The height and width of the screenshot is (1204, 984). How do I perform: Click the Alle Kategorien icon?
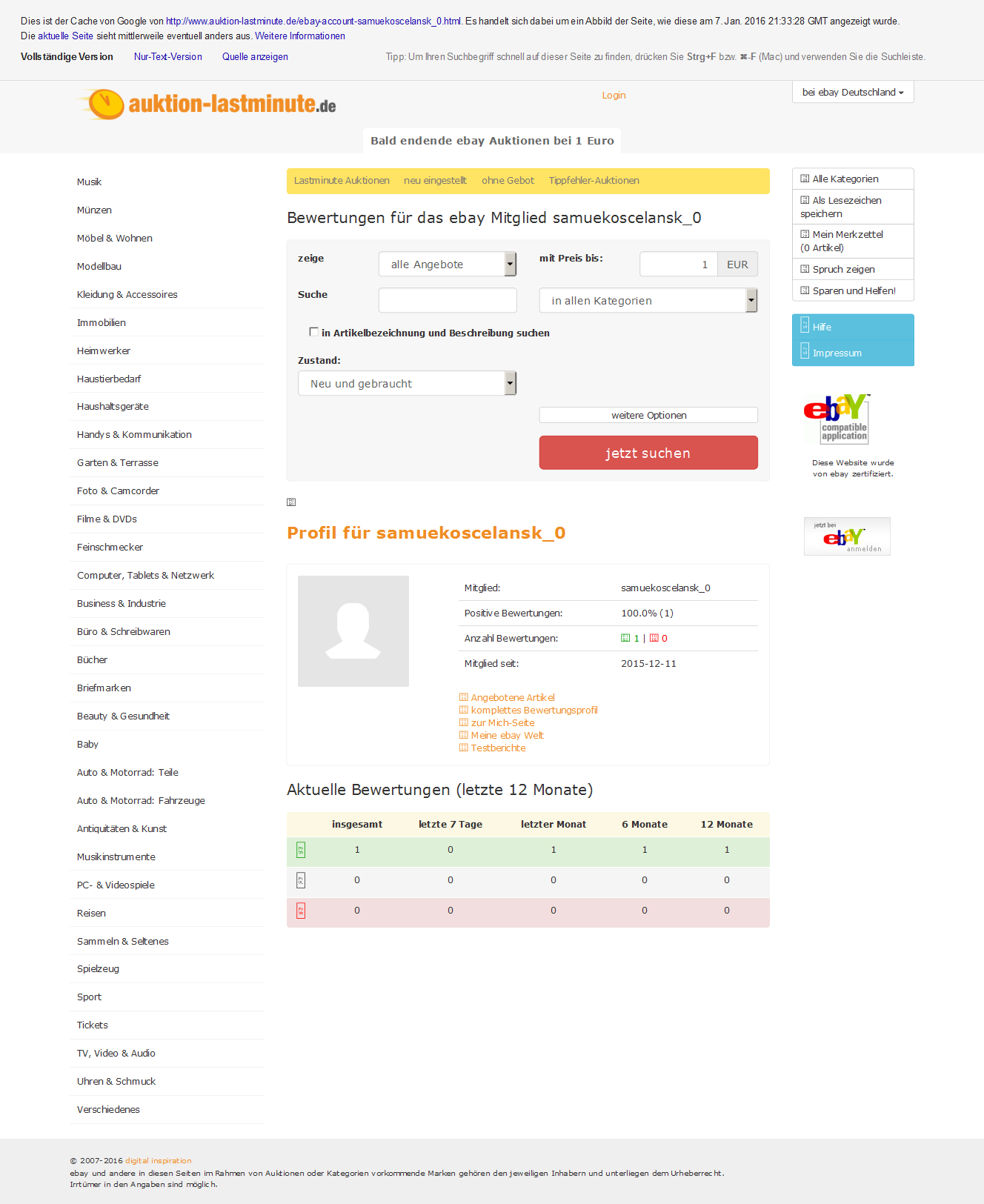pyautogui.click(x=805, y=179)
